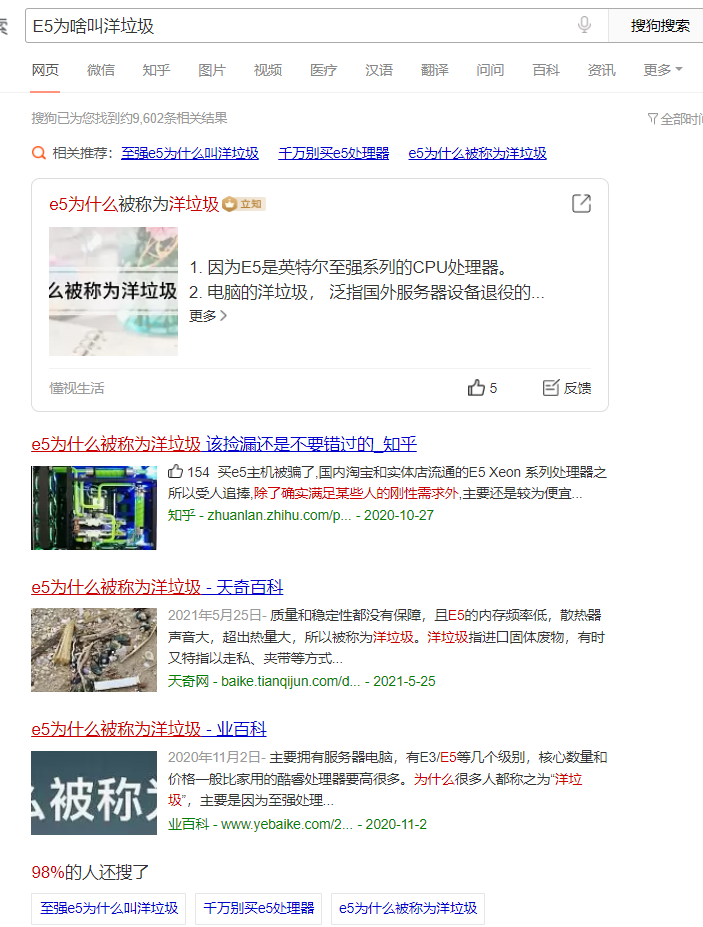The image size is (703, 927).
Task: Open the share icon on featured card
Action: coord(581,203)
